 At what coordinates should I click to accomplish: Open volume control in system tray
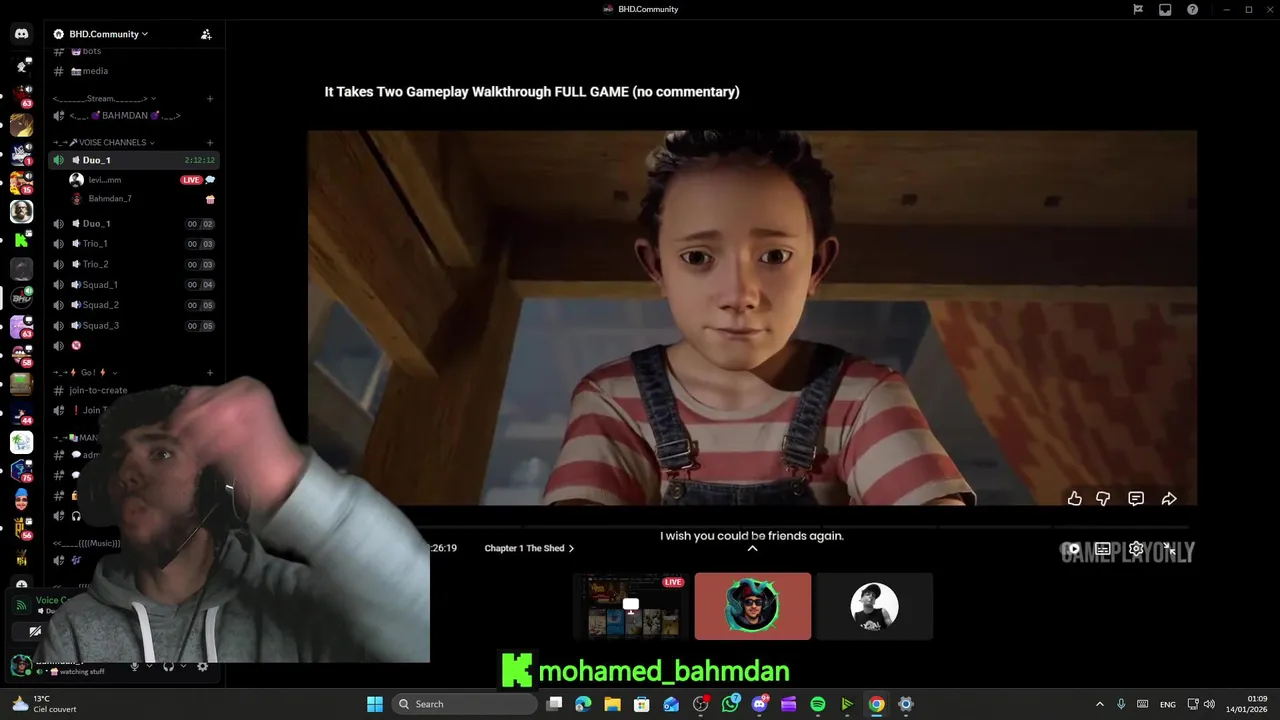1209,704
